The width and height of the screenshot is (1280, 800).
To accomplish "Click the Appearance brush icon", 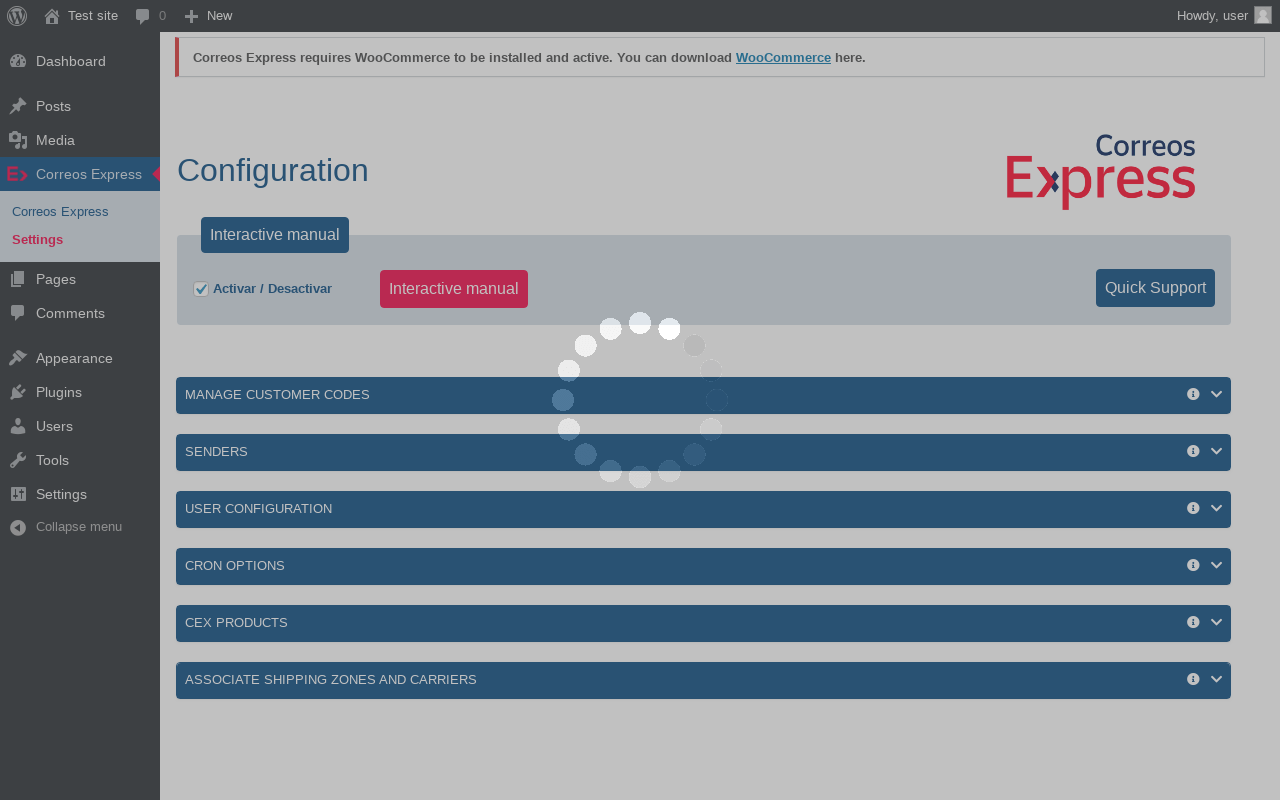I will point(18,358).
